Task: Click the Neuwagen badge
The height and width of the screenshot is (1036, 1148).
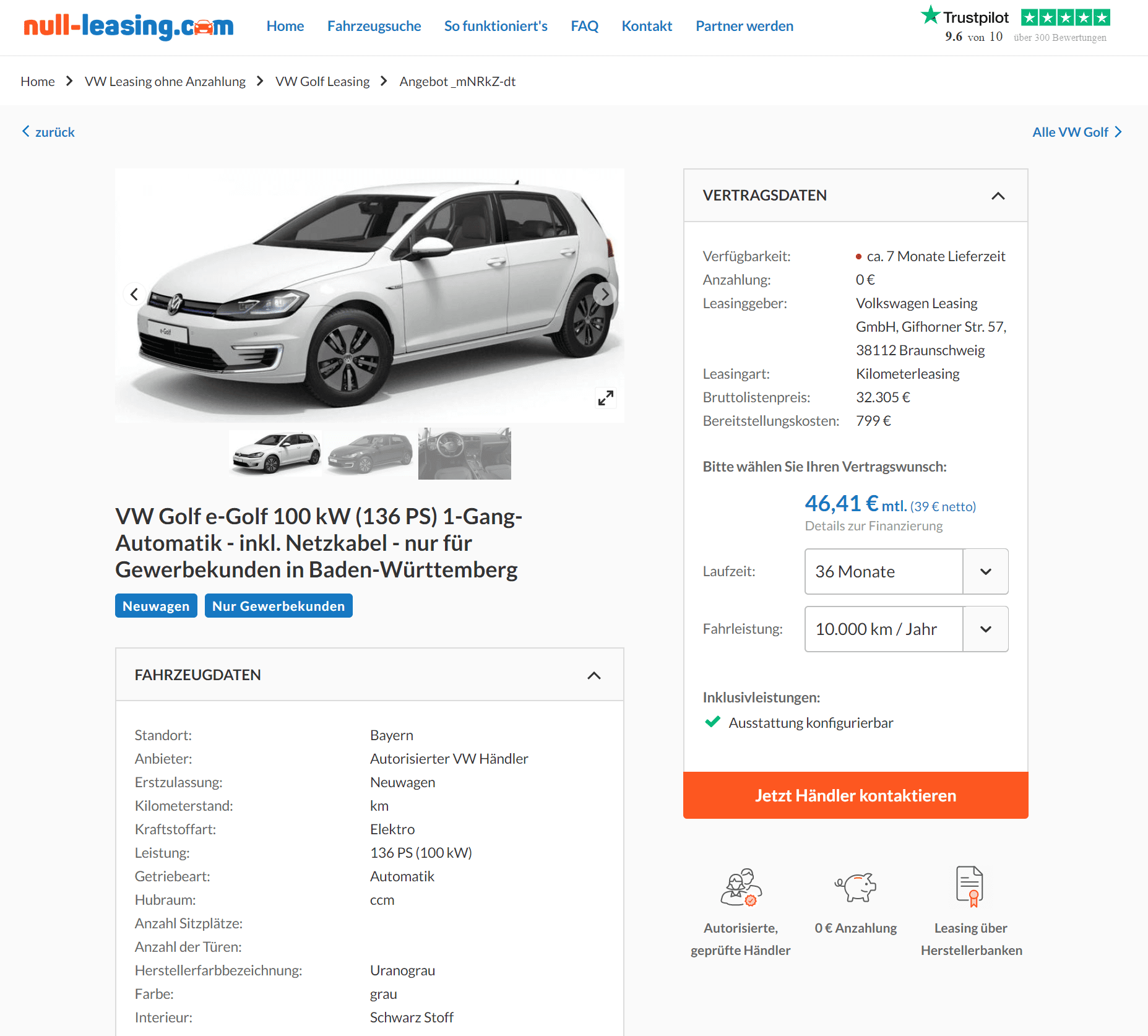Action: [156, 606]
